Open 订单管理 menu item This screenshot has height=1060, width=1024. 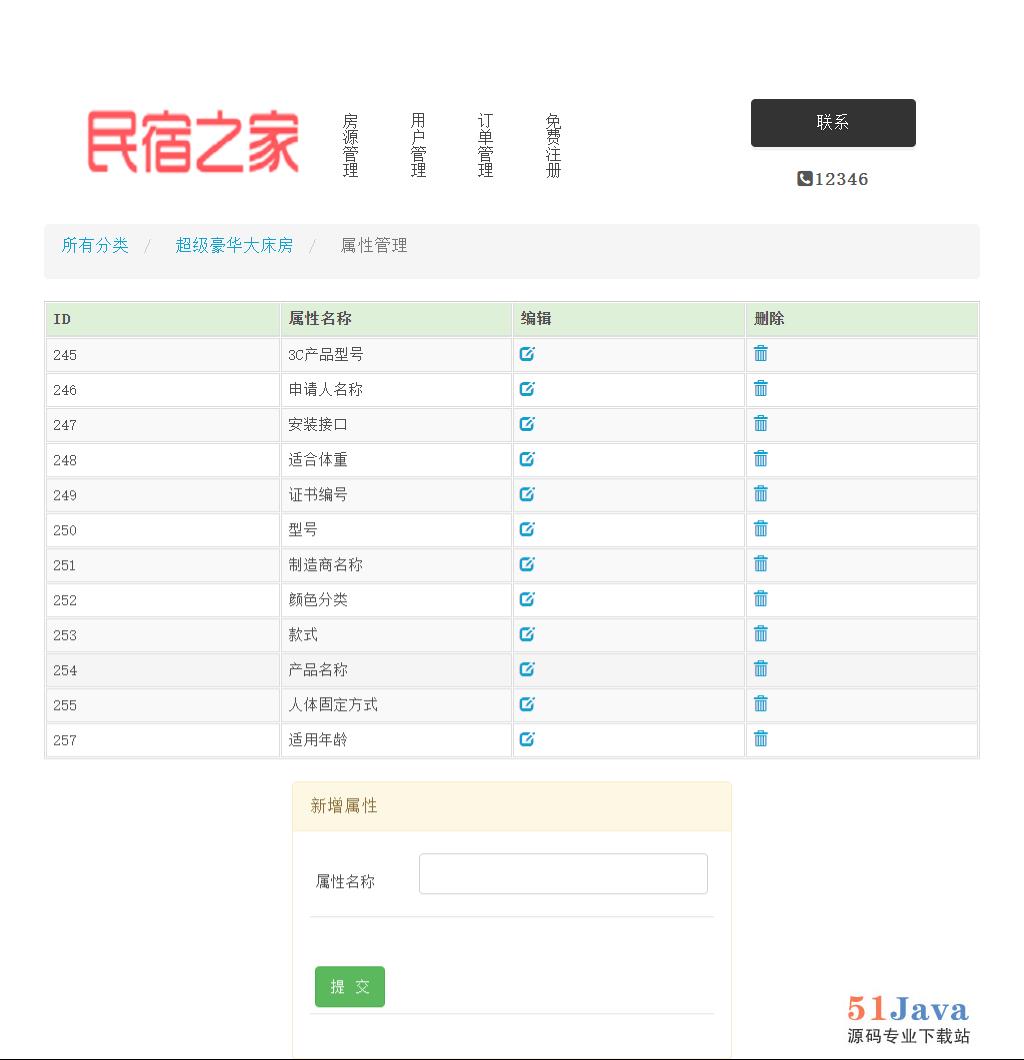tap(485, 146)
